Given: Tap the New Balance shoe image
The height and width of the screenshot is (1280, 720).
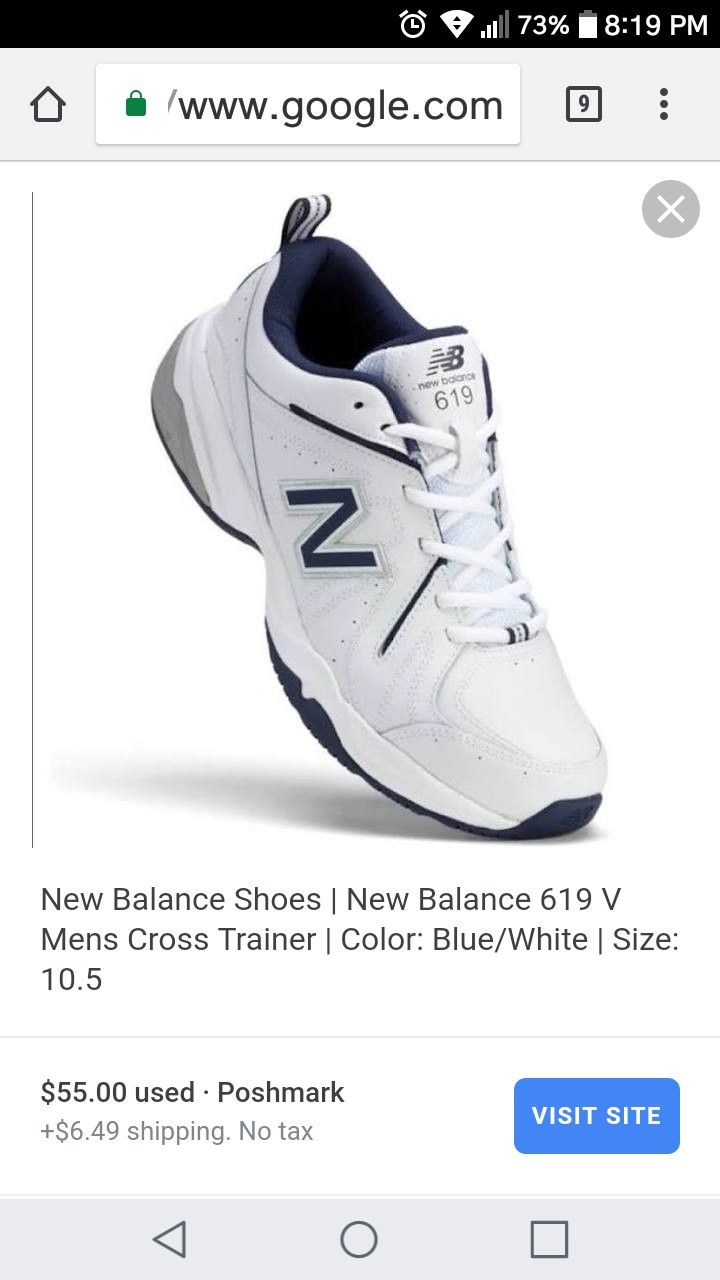Looking at the screenshot, I should [378, 520].
